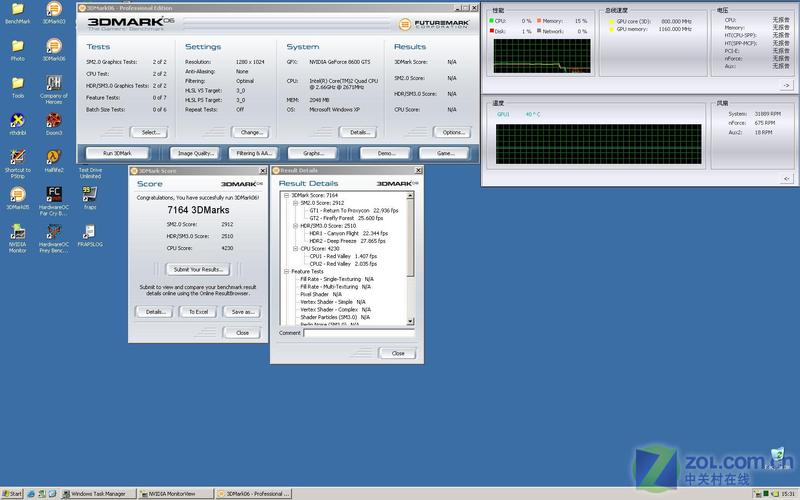Launch the 3DMark06 desktop shortcut
This screenshot has height=500, width=800.
coord(54,50)
